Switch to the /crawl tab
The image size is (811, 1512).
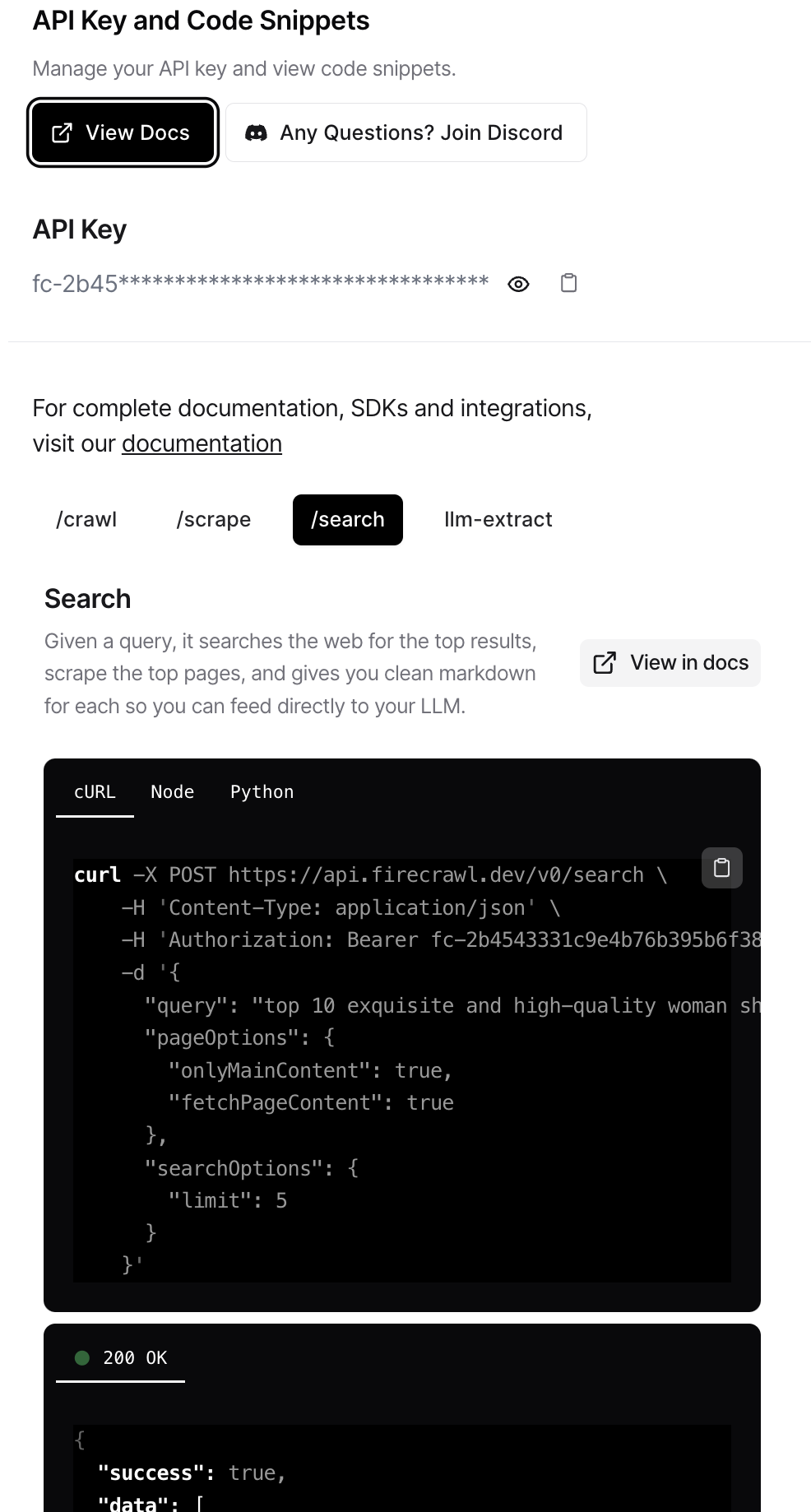[x=86, y=520]
